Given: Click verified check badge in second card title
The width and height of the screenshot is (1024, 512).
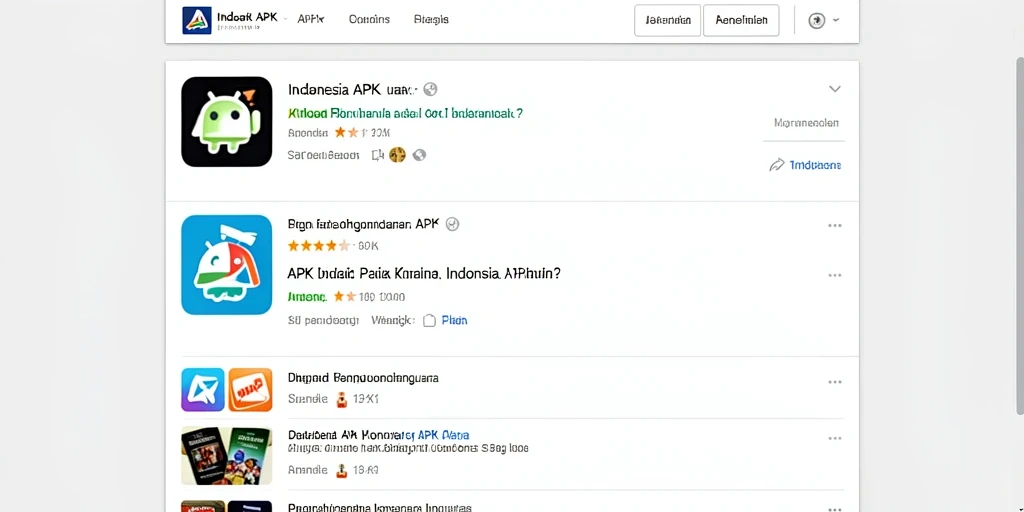Looking at the screenshot, I should coord(452,224).
